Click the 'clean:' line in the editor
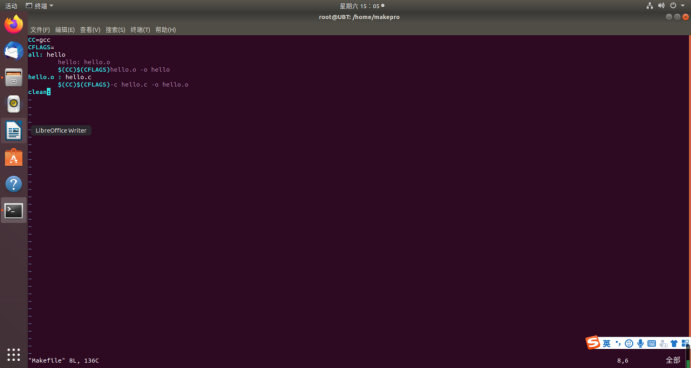This screenshot has height=368, width=691. click(x=39, y=92)
